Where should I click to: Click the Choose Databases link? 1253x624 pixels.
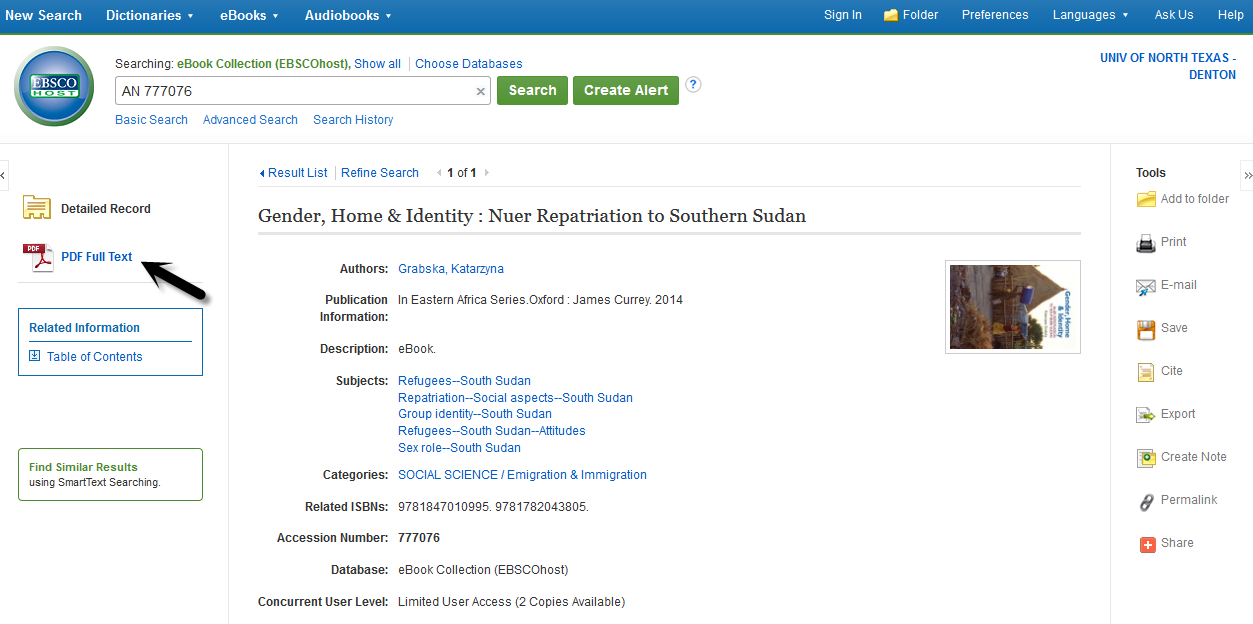469,63
